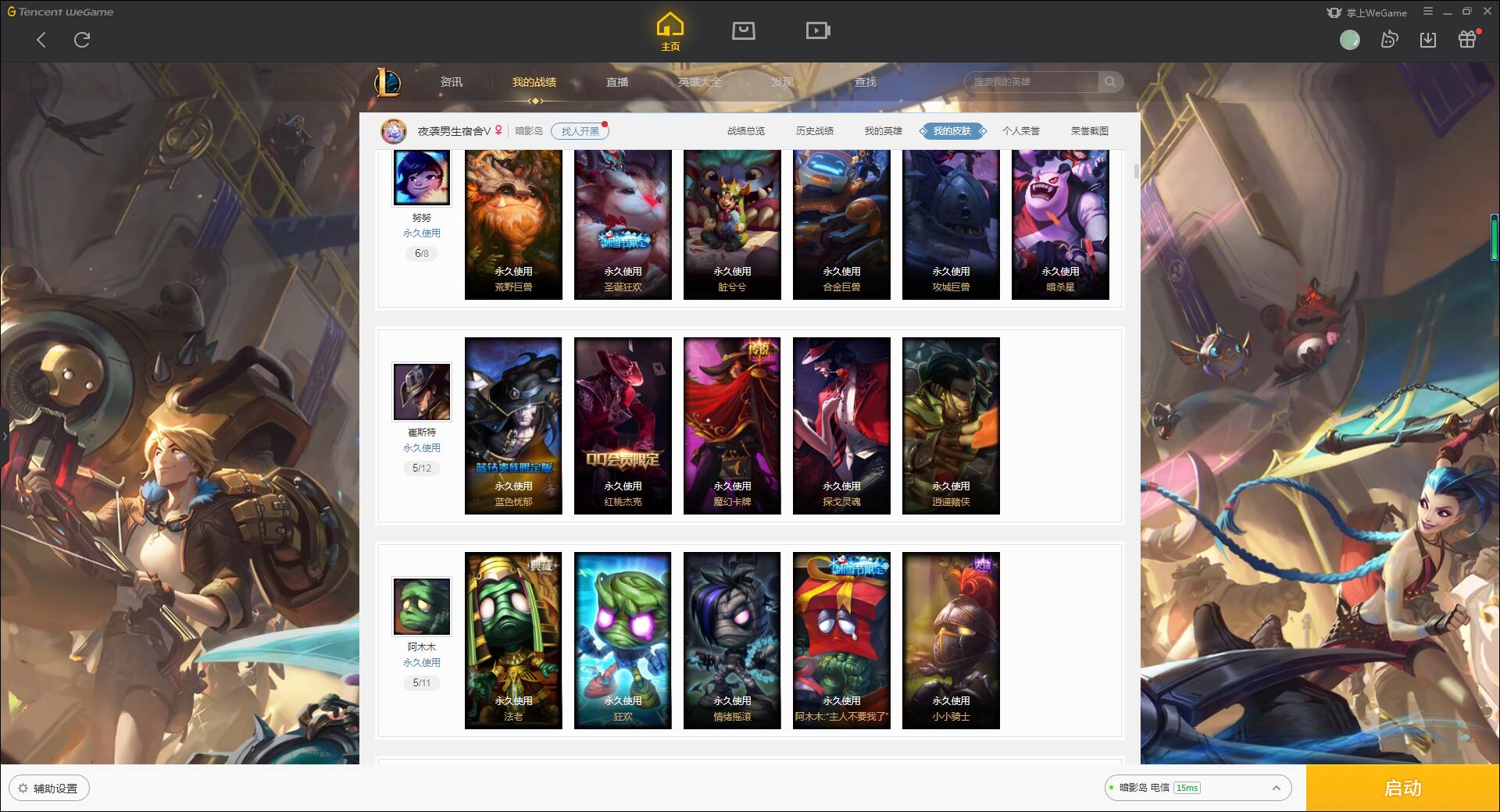The height and width of the screenshot is (812, 1500).
Task: Open the video camera icon in the top bar
Action: 818,30
